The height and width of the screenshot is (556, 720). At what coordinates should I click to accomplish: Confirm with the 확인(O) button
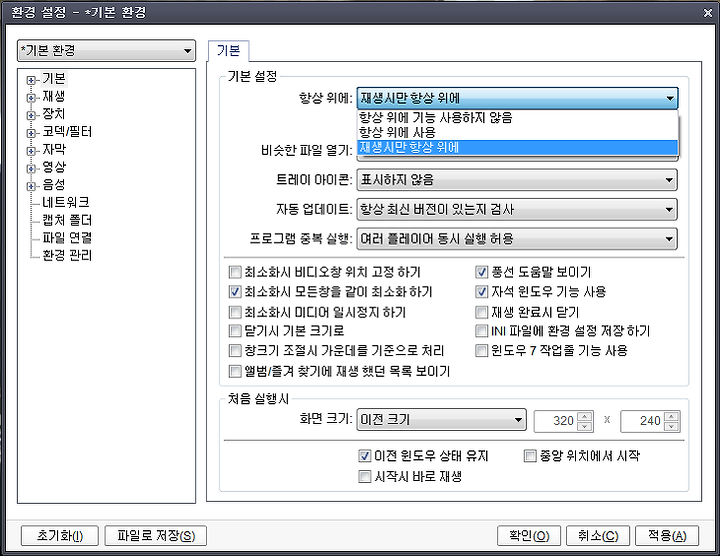tap(529, 536)
